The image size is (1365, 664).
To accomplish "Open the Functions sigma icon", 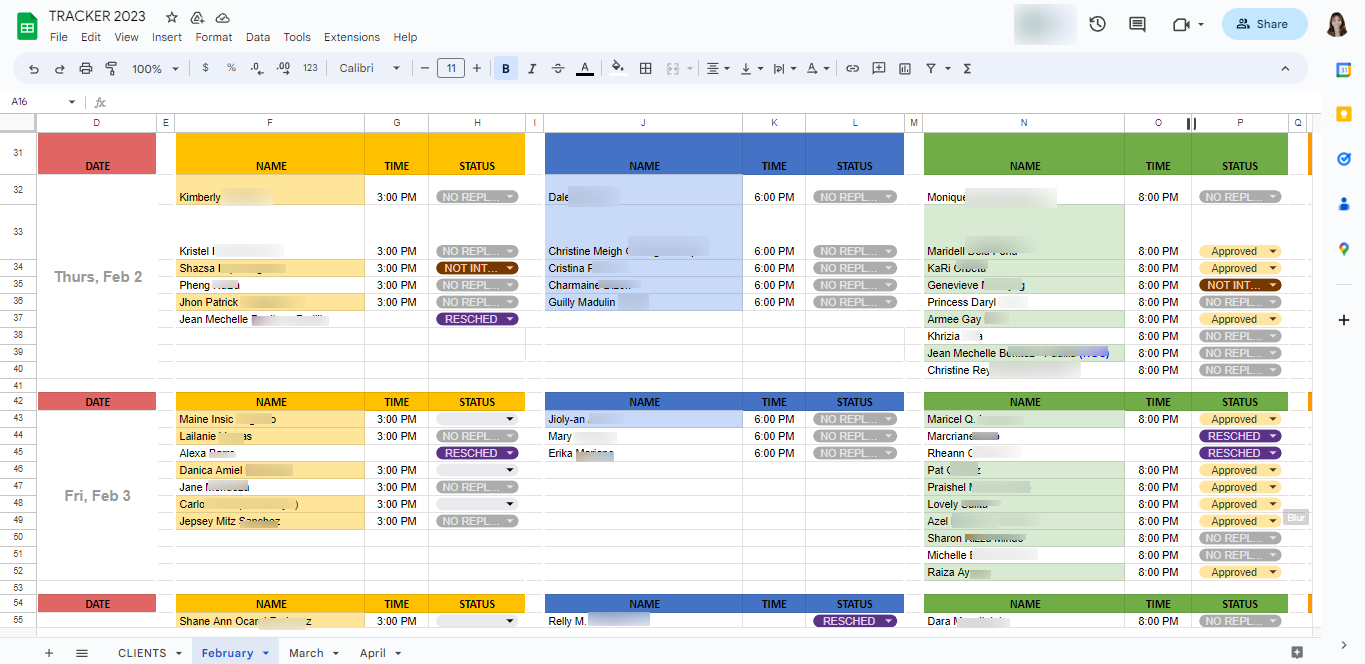I will pyautogui.click(x=967, y=69).
